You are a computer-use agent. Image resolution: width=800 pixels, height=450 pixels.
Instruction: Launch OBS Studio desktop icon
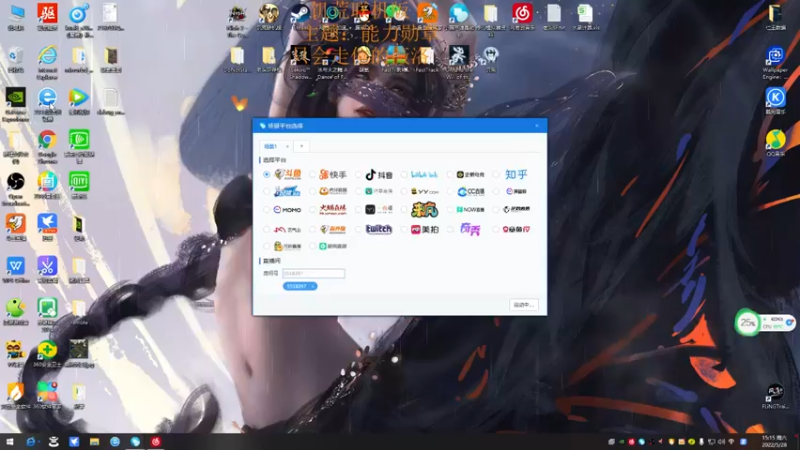coord(16,188)
